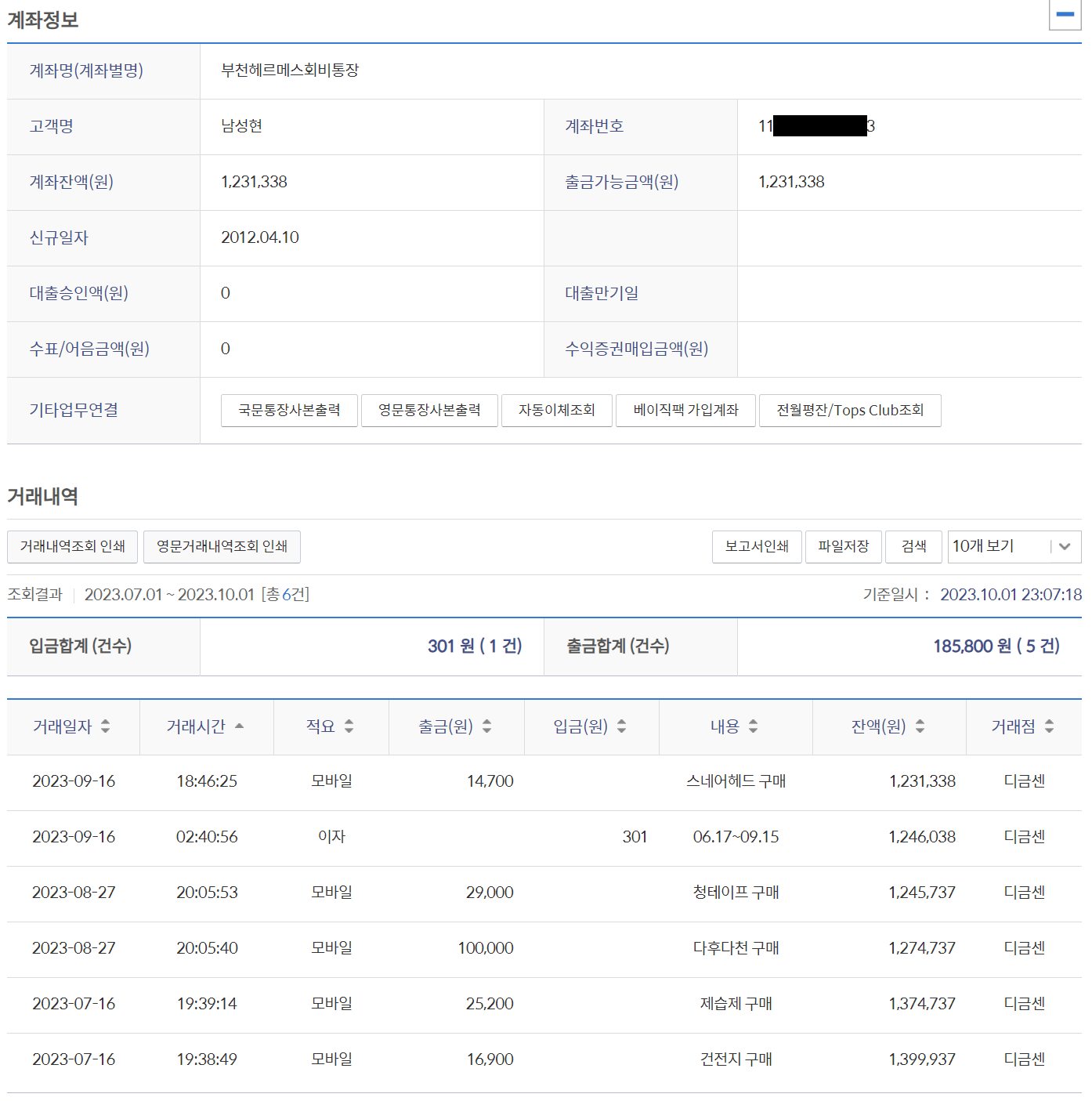Open the 10개 보기 dropdown
Image resolution: width=1092 pixels, height=1101 pixels.
point(1014,547)
